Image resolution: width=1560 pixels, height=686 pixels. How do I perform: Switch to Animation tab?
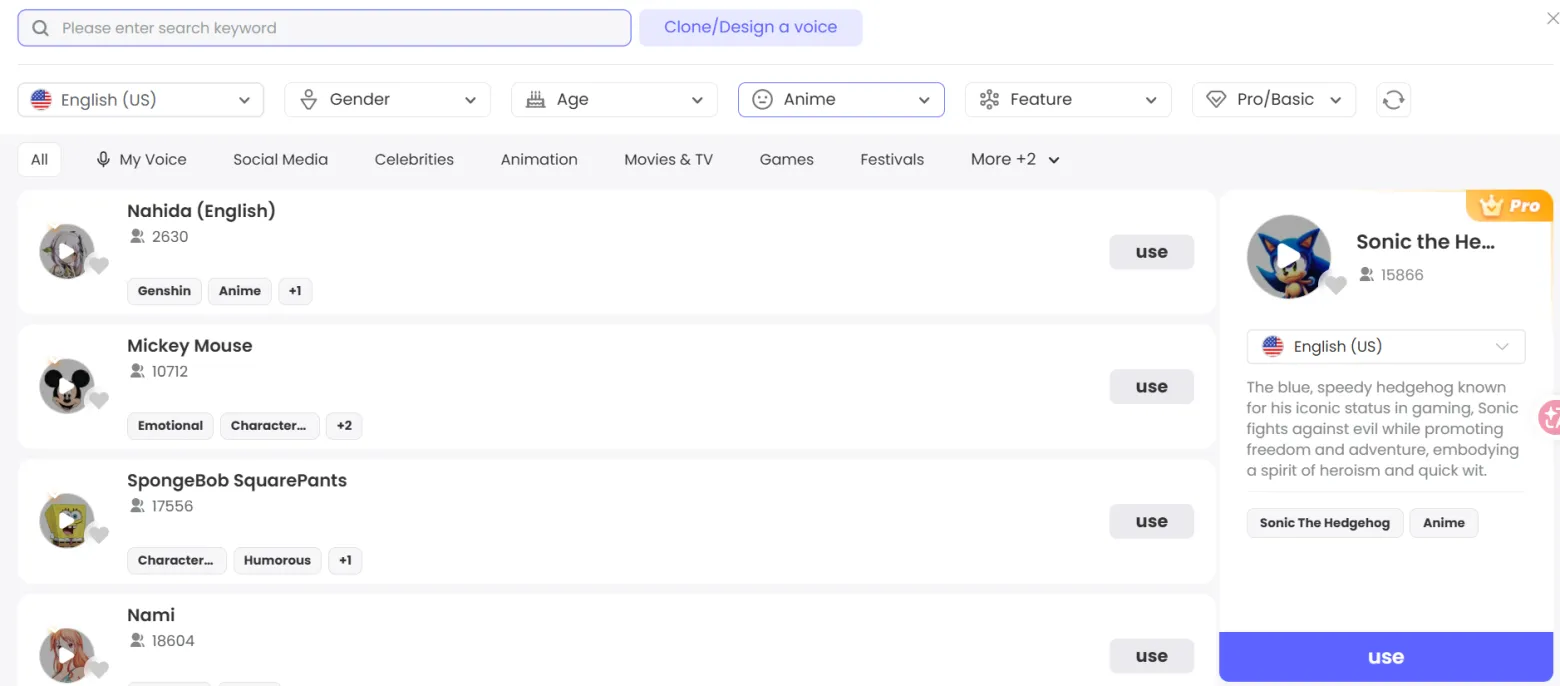coord(539,159)
